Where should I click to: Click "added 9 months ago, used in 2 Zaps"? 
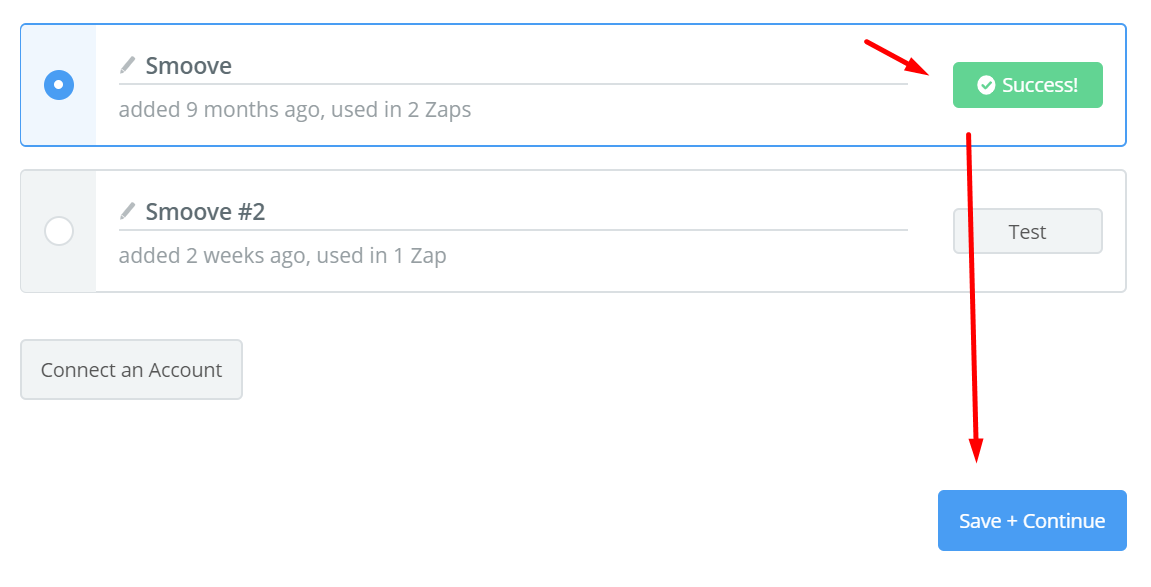pyautogui.click(x=295, y=110)
